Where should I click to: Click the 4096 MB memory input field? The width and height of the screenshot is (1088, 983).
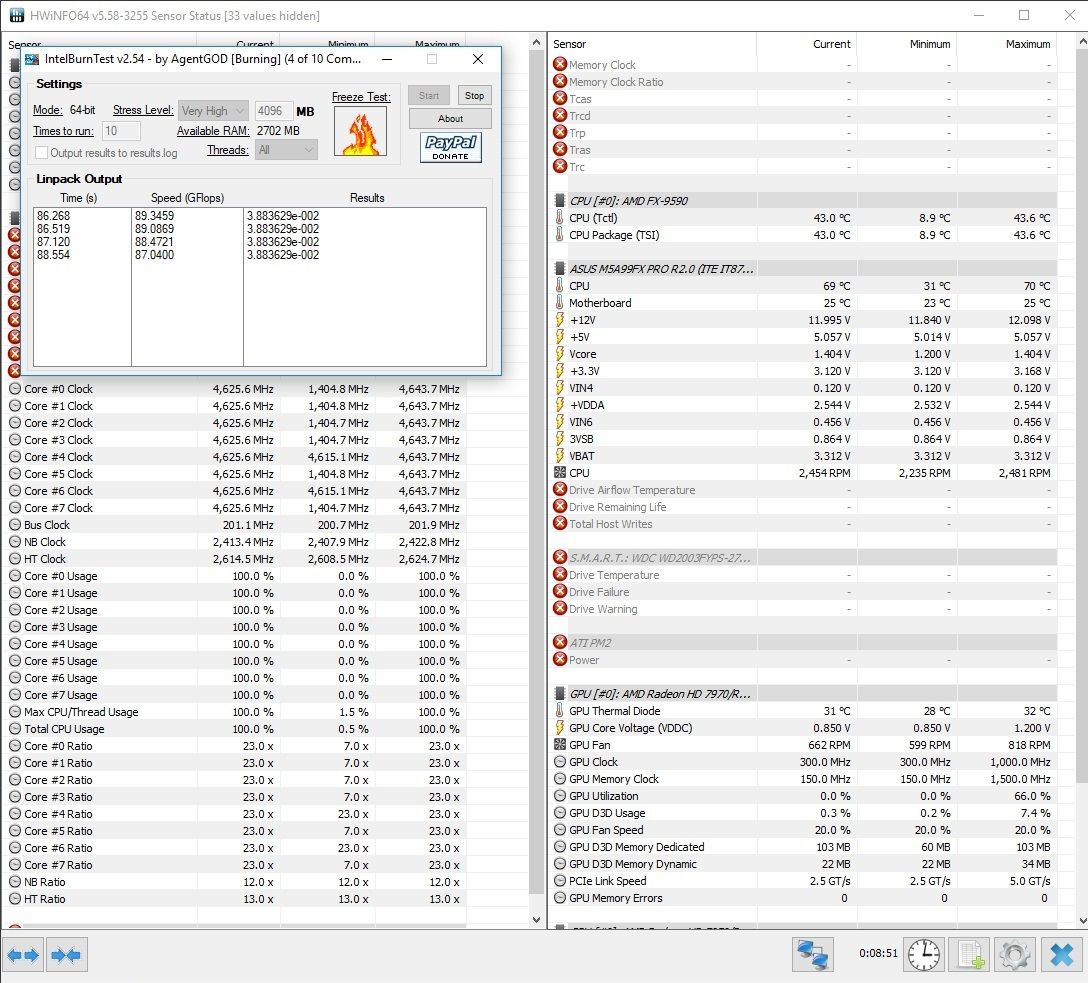[x=273, y=110]
